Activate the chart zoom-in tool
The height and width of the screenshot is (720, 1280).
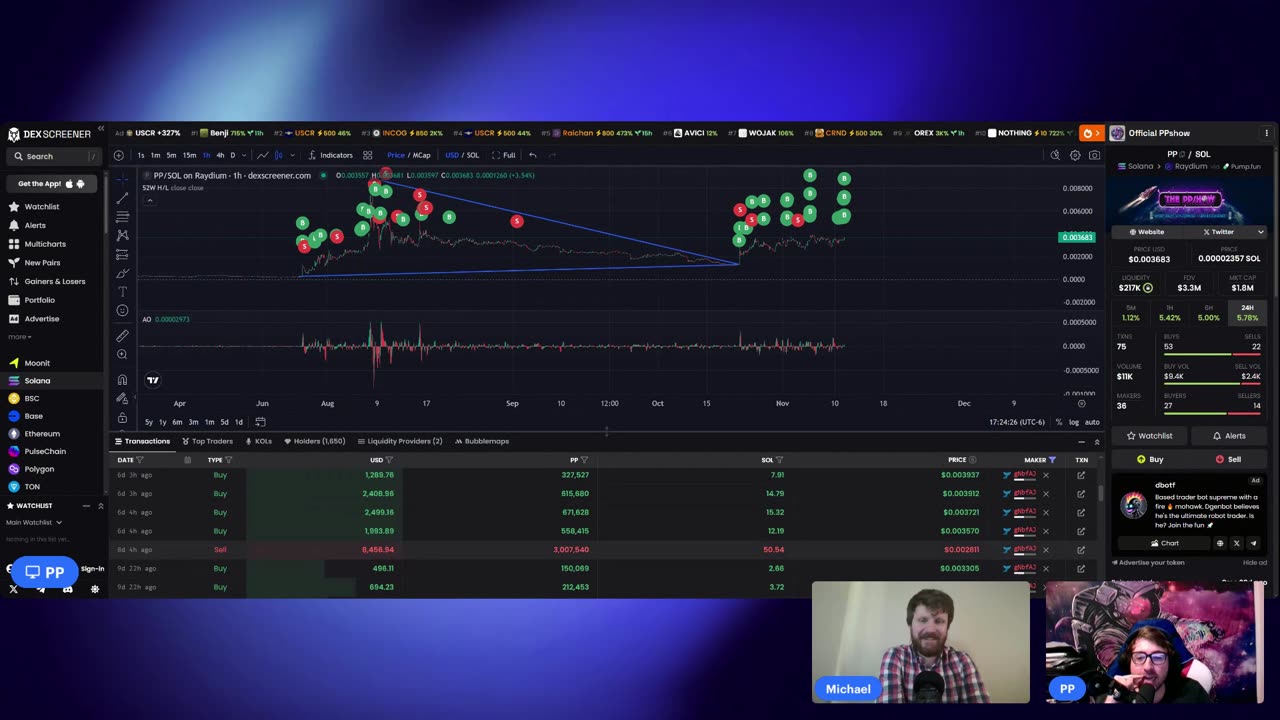(x=122, y=354)
